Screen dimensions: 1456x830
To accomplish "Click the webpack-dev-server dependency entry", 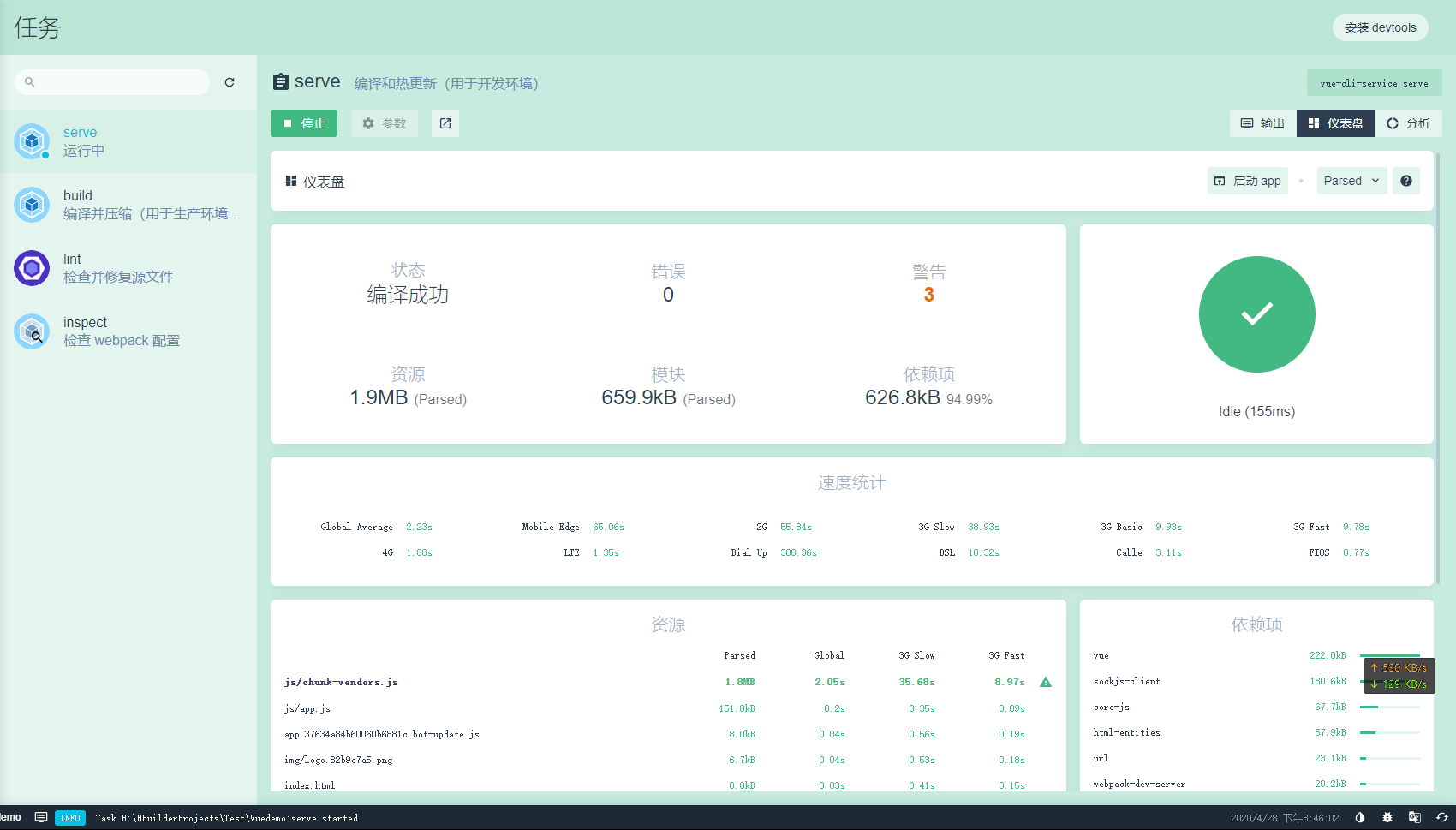I will [x=1140, y=784].
